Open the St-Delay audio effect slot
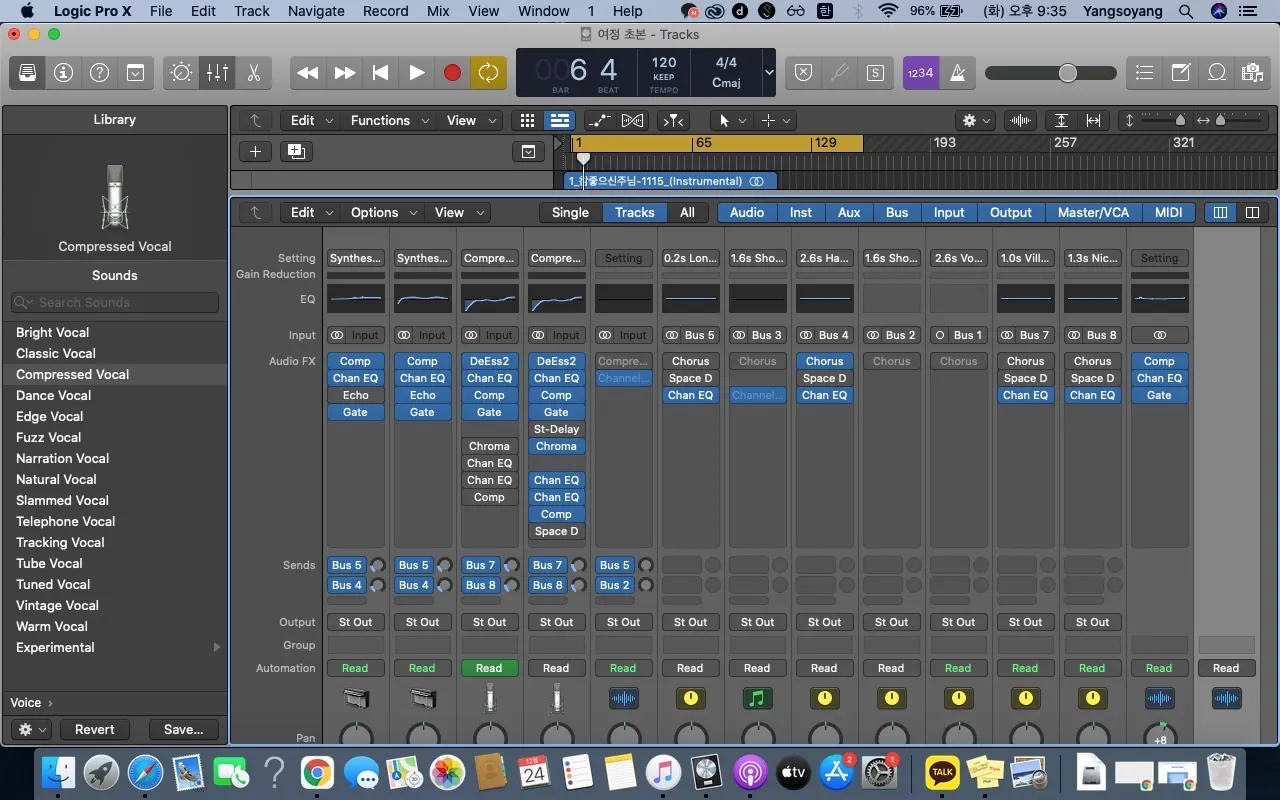Screen dimensions: 1280x800 click(556, 429)
